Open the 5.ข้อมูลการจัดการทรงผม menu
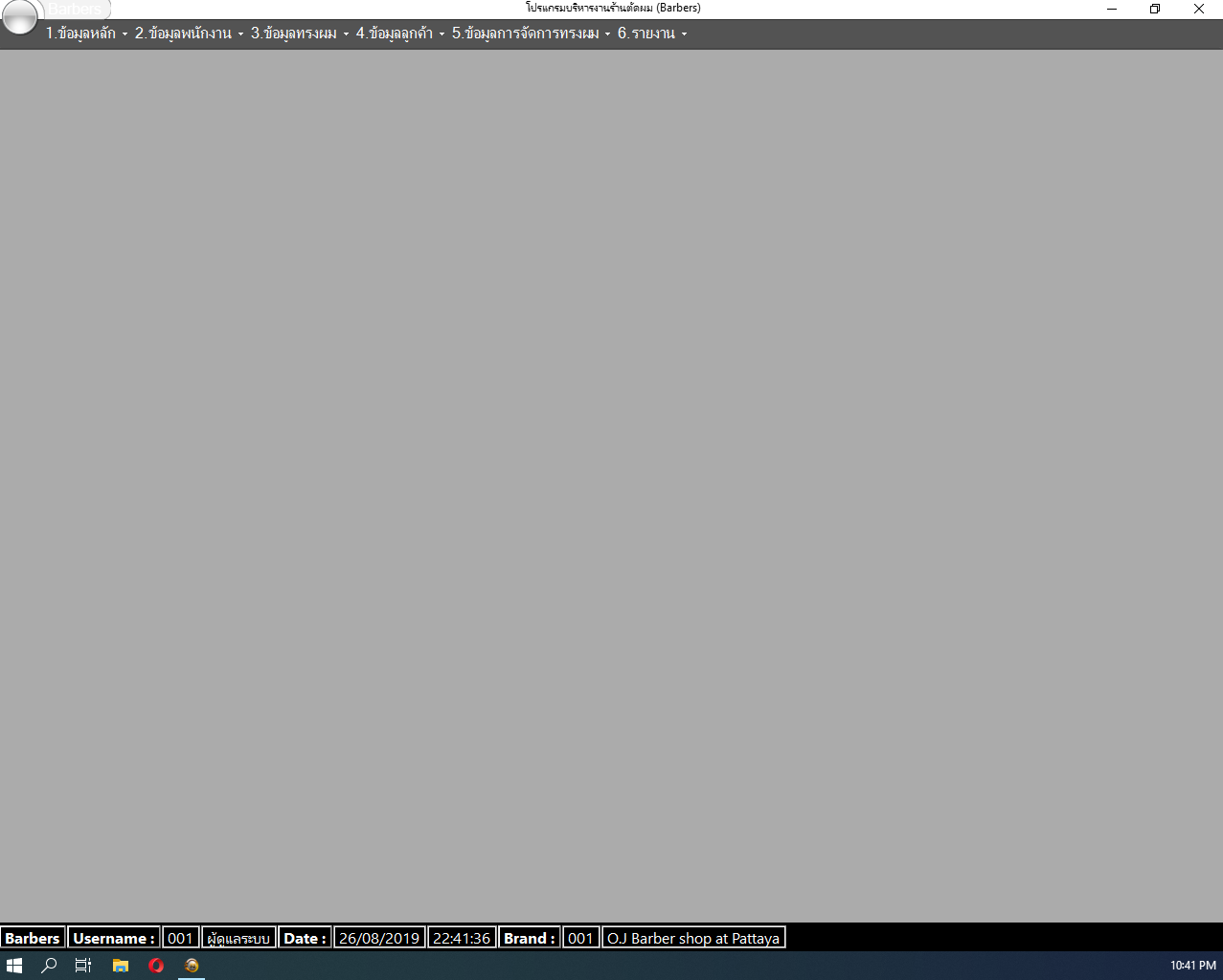 tap(531, 34)
